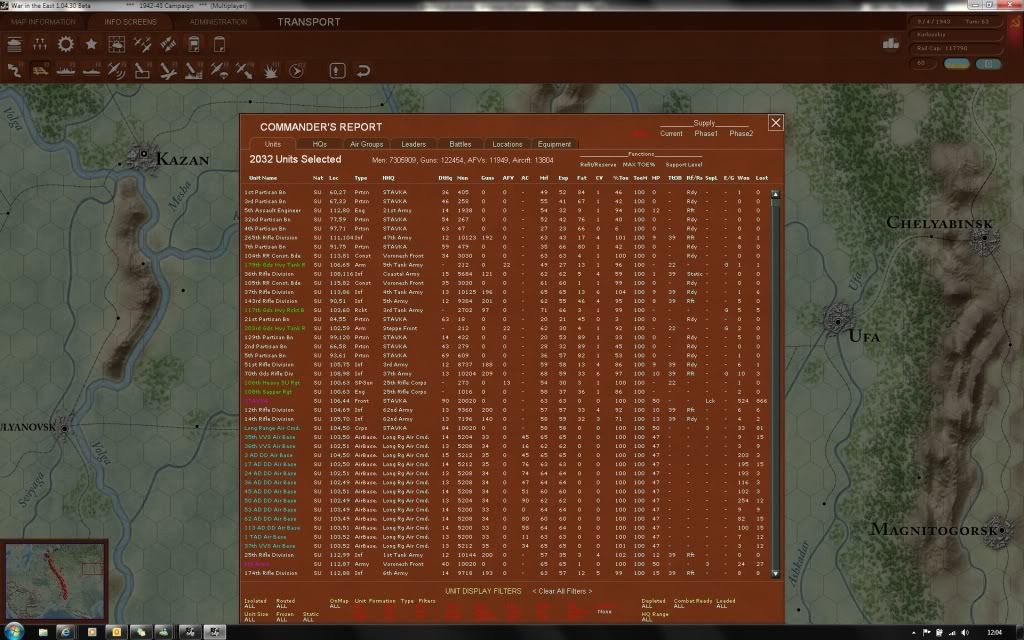
Task: Select the winding road move mode icon
Action: [14, 70]
